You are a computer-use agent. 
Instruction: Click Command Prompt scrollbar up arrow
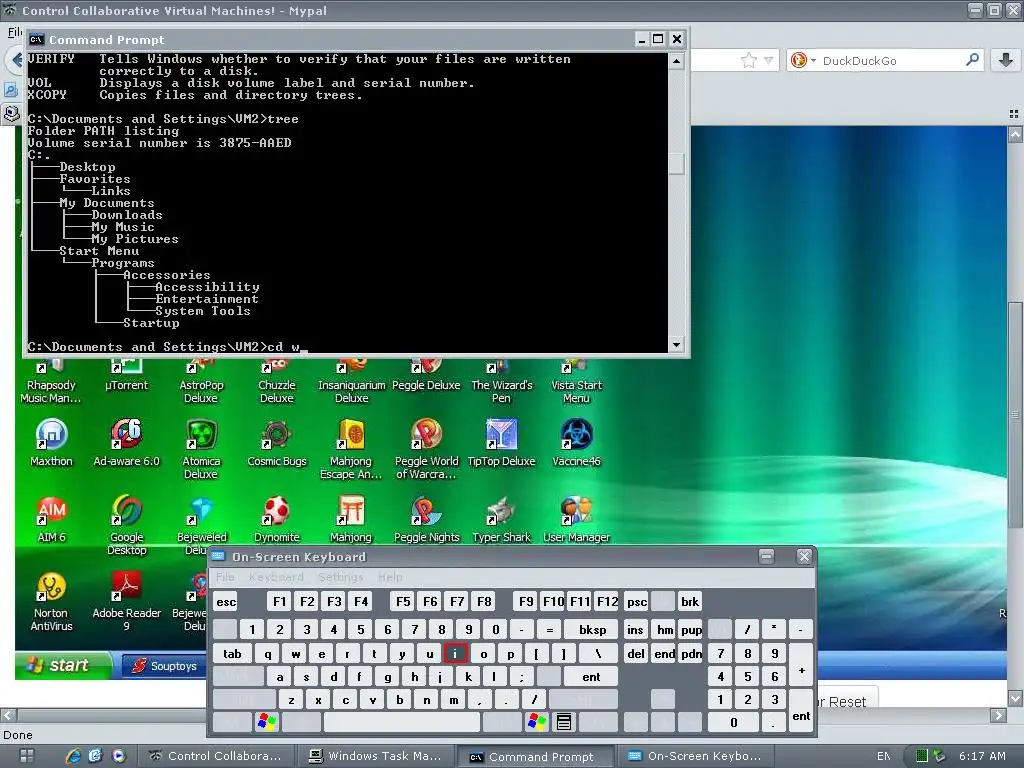676,61
